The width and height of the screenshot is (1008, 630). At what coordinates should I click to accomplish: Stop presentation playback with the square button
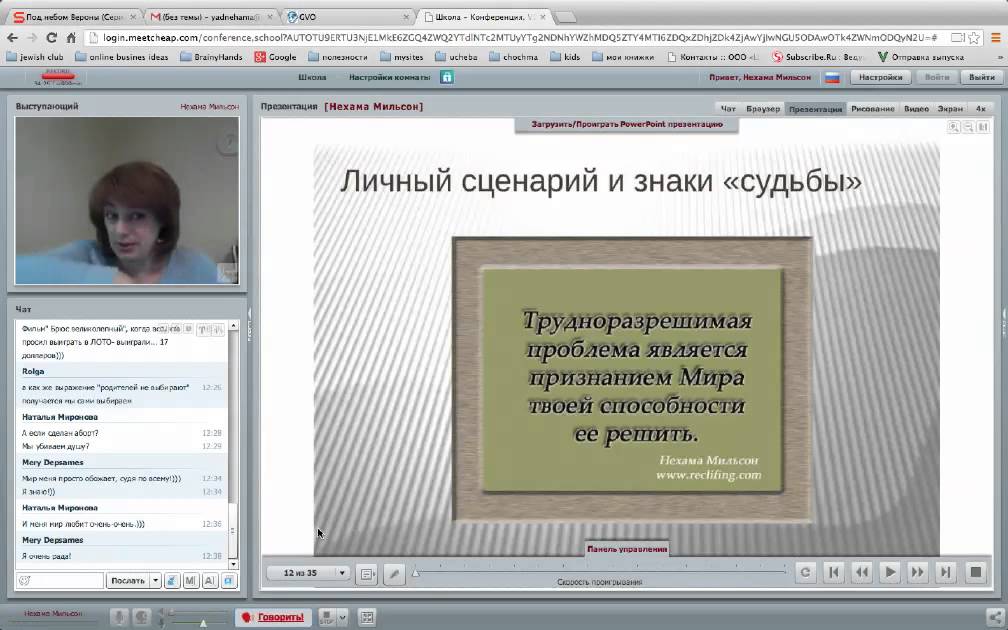[975, 572]
